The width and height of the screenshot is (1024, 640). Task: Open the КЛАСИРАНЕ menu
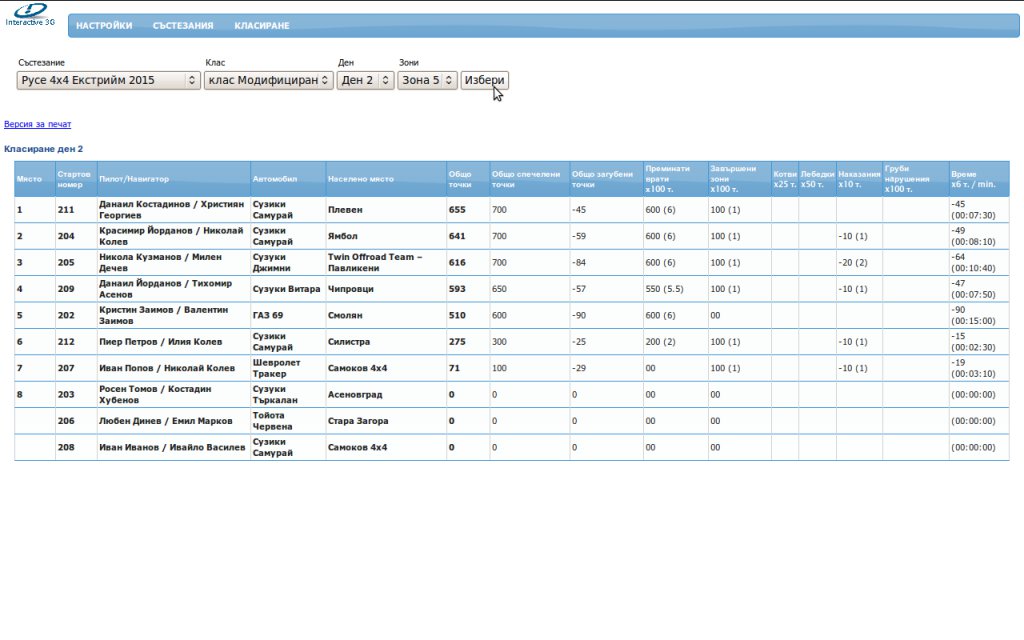262,26
